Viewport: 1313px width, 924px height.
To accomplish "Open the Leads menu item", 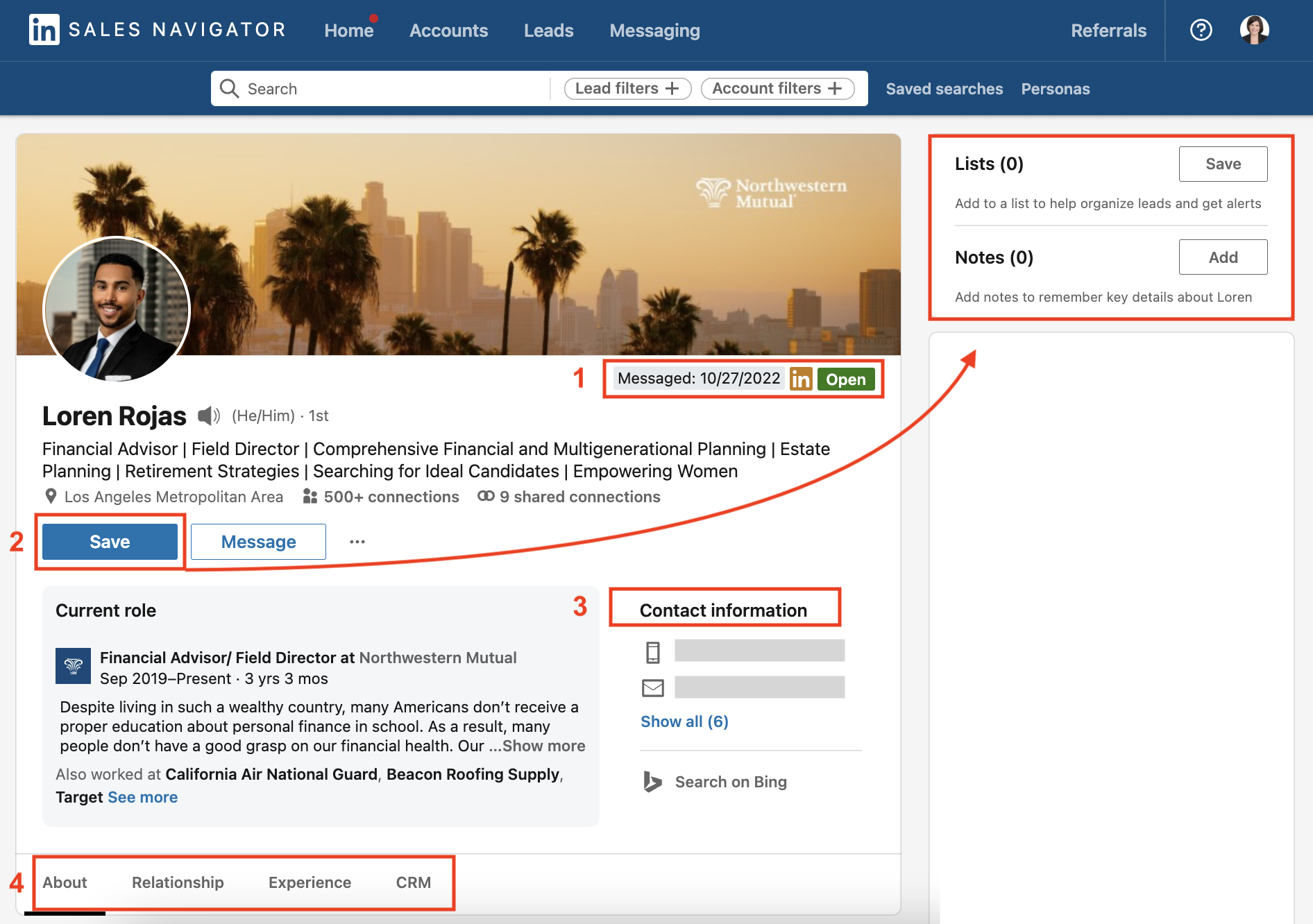I will [x=549, y=31].
